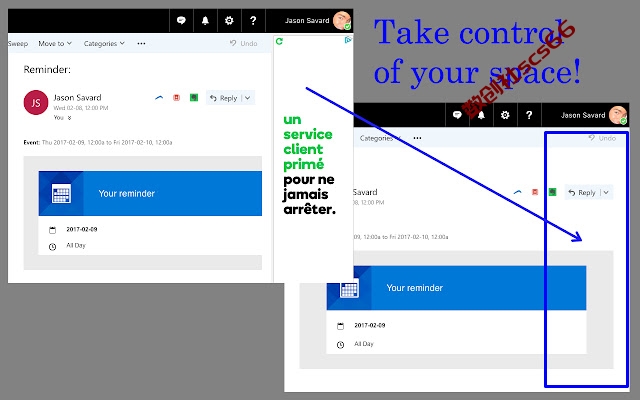Screen dimensions: 640x400
Task: Open Reply options arrow in ad-free window
Action: [x=606, y=193]
